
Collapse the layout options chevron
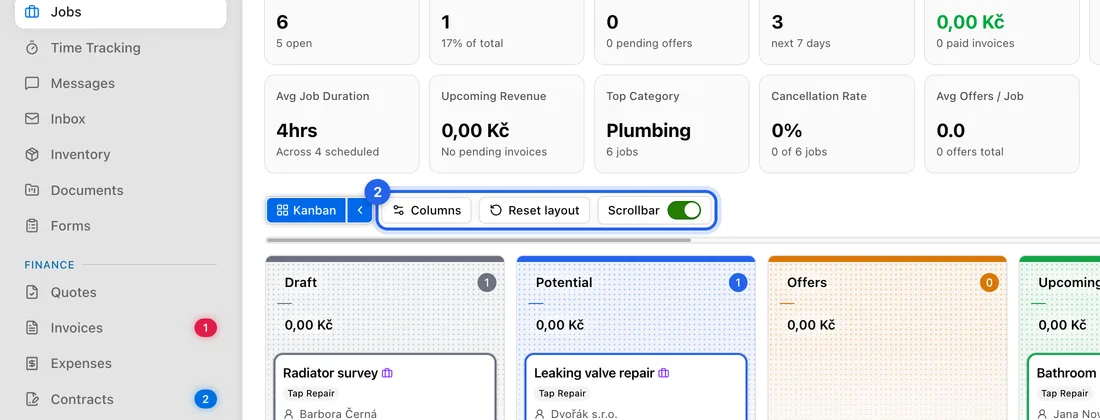(x=360, y=210)
